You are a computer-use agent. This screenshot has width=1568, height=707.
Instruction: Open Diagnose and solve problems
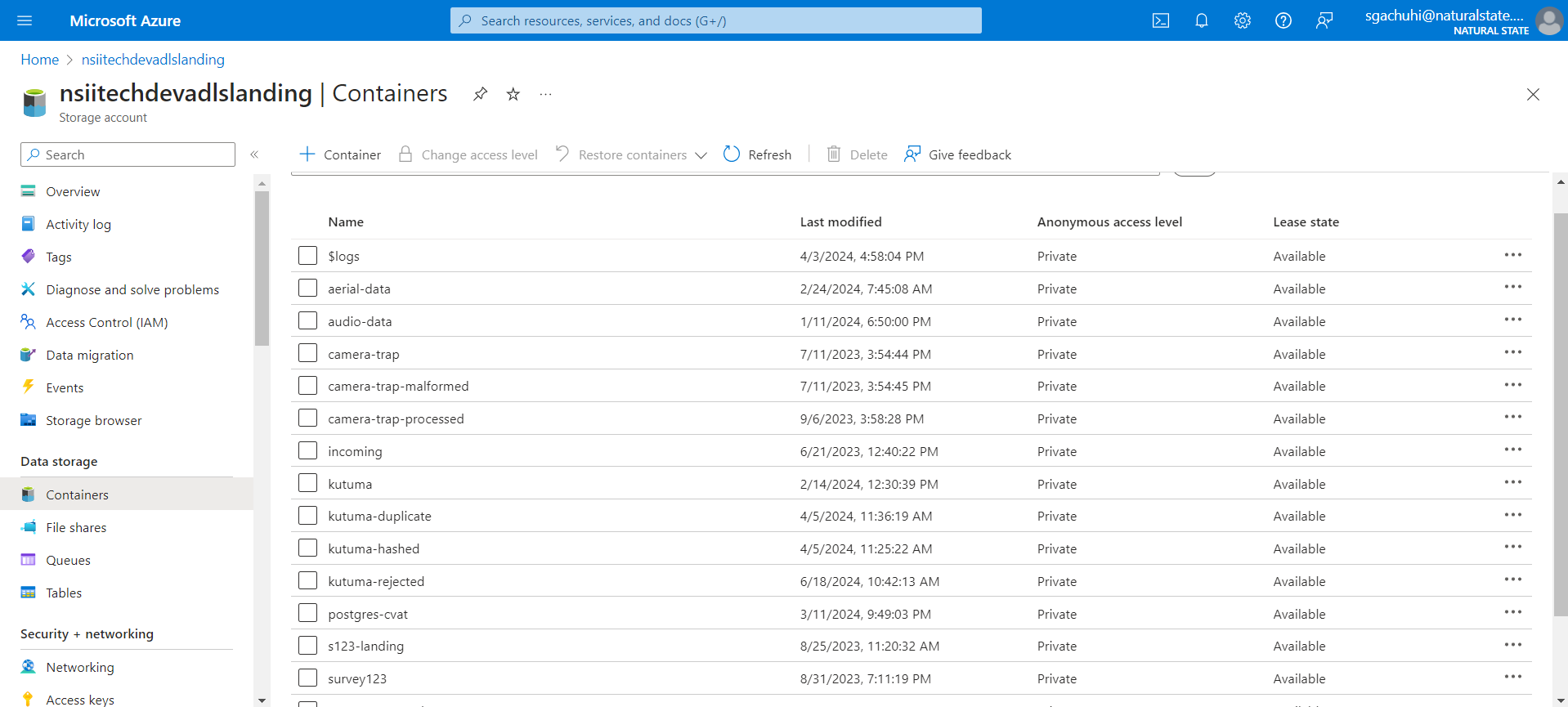[x=132, y=289]
